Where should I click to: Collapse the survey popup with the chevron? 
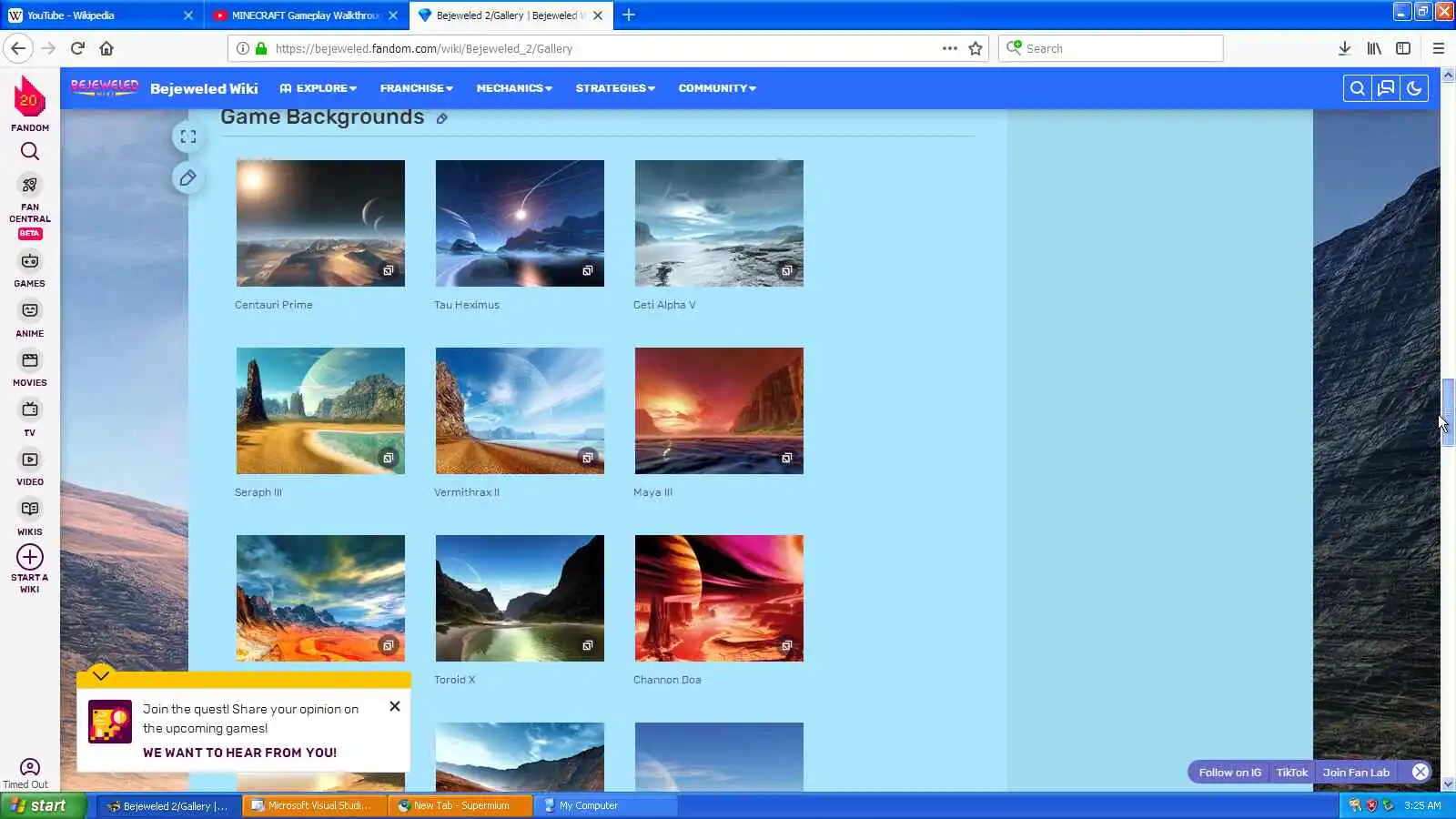point(101,675)
